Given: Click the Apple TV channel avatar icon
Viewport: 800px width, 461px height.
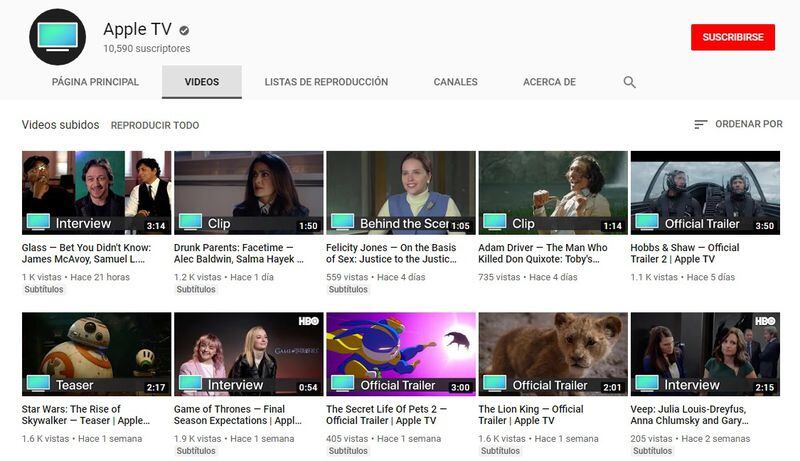Looking at the screenshot, I should point(58,37).
